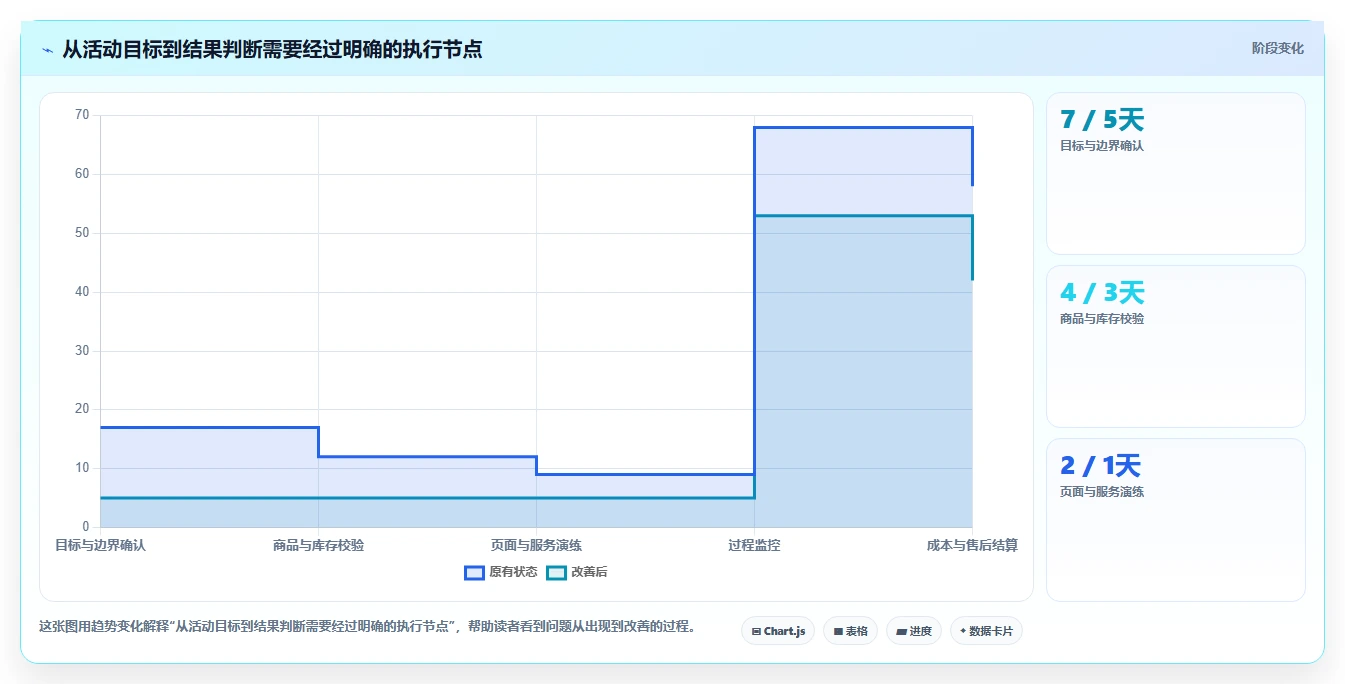1345x684 pixels.
Task: Select the 进度 tag chip
Action: click(914, 631)
